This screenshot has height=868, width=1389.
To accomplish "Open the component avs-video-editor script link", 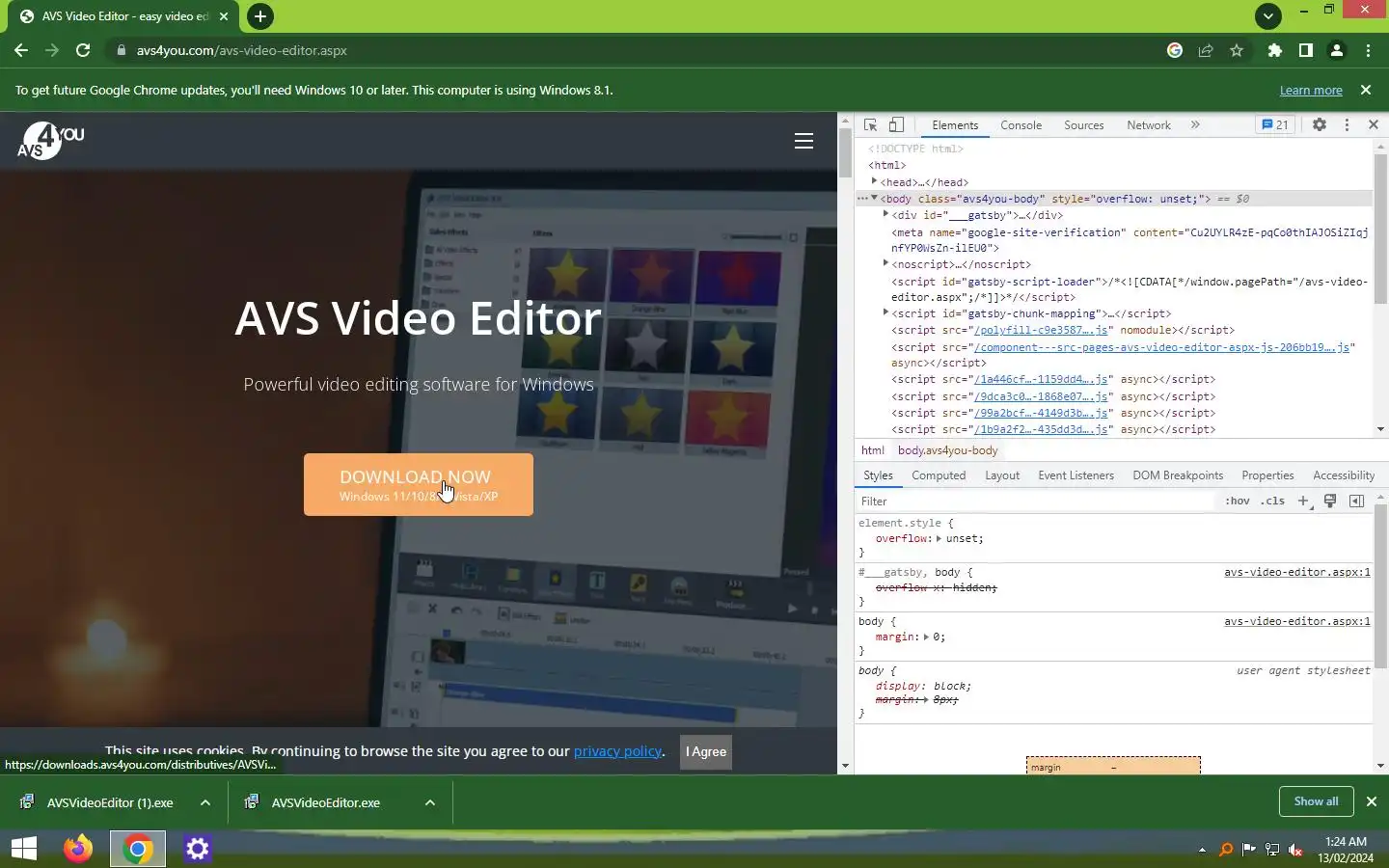I will [x=1161, y=347].
